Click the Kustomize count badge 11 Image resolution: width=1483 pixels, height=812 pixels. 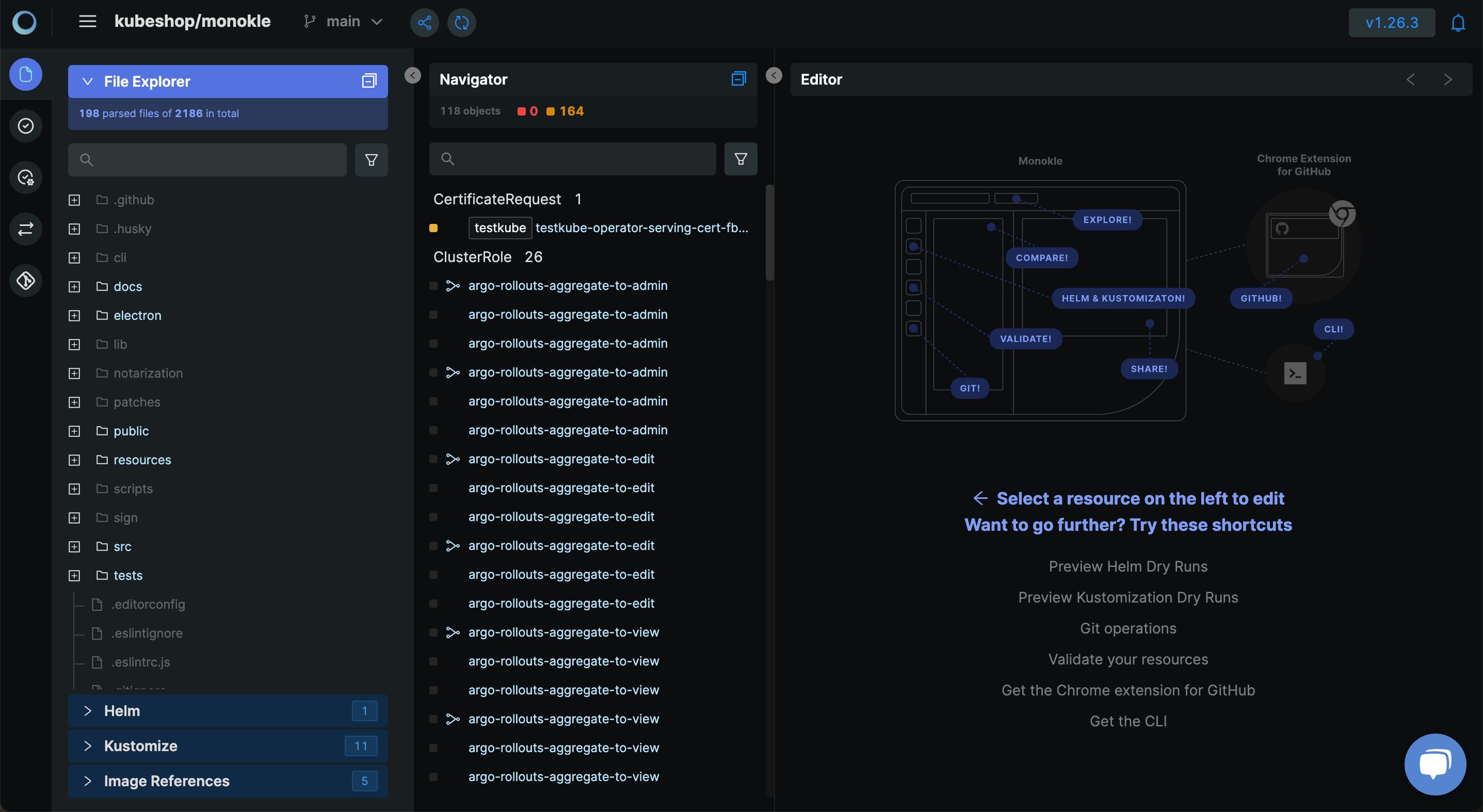[x=361, y=746]
